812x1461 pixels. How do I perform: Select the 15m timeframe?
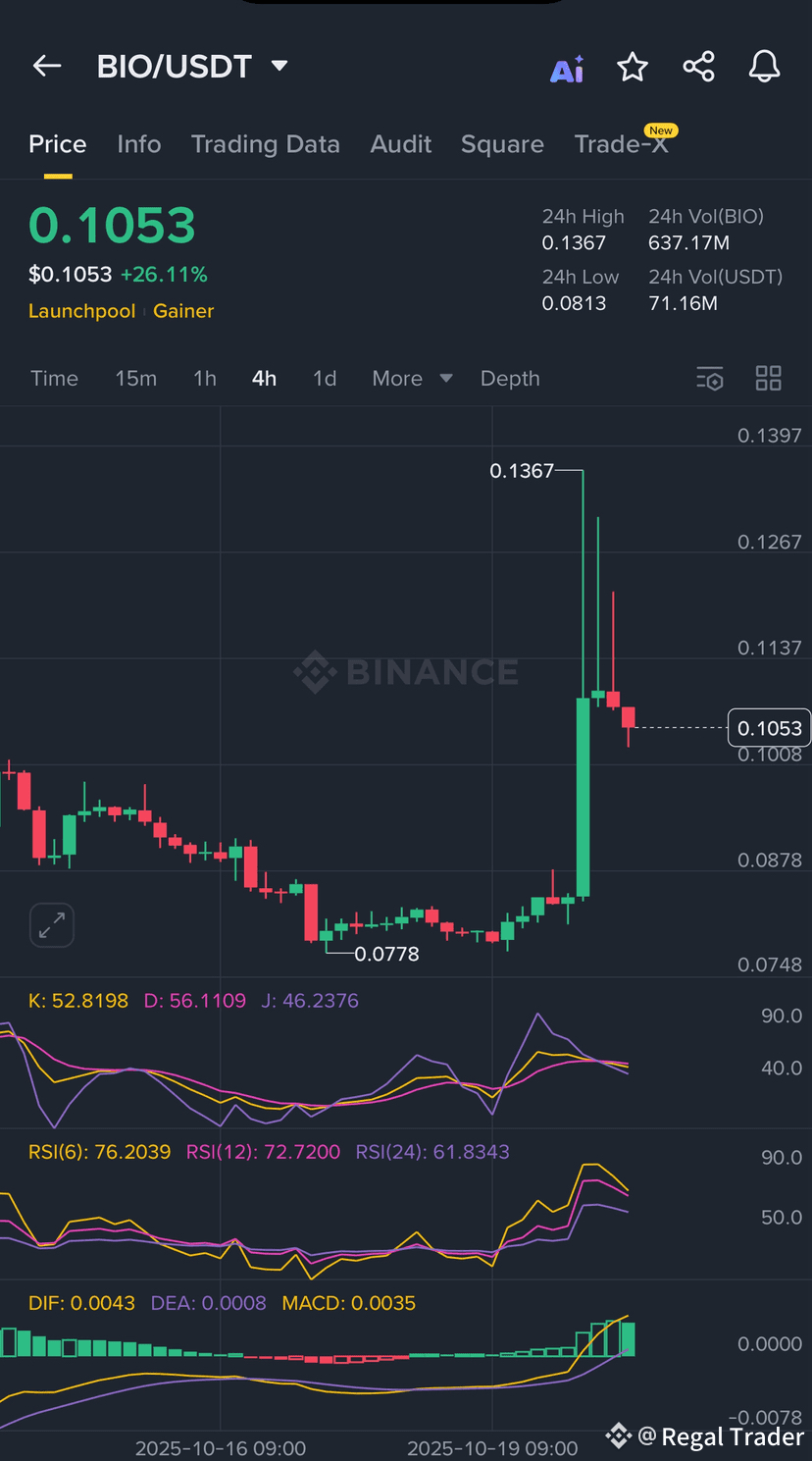135,379
